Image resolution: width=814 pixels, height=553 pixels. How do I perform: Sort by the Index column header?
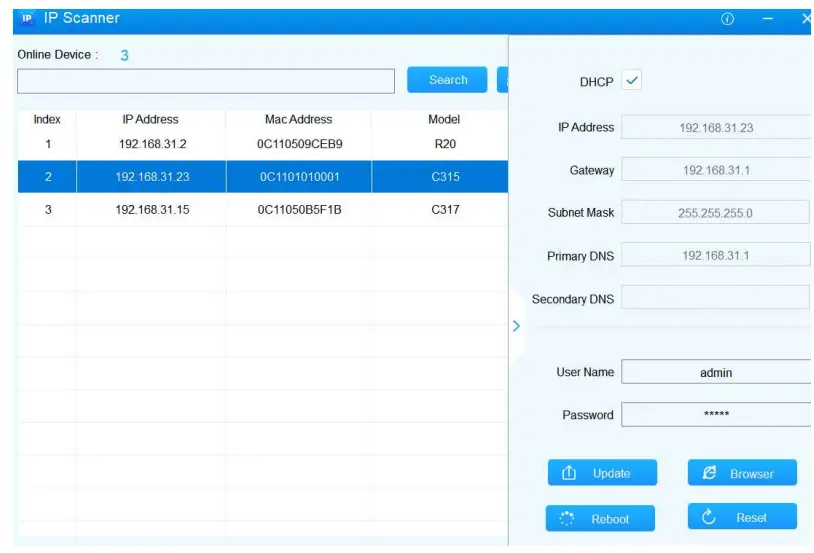[47, 119]
